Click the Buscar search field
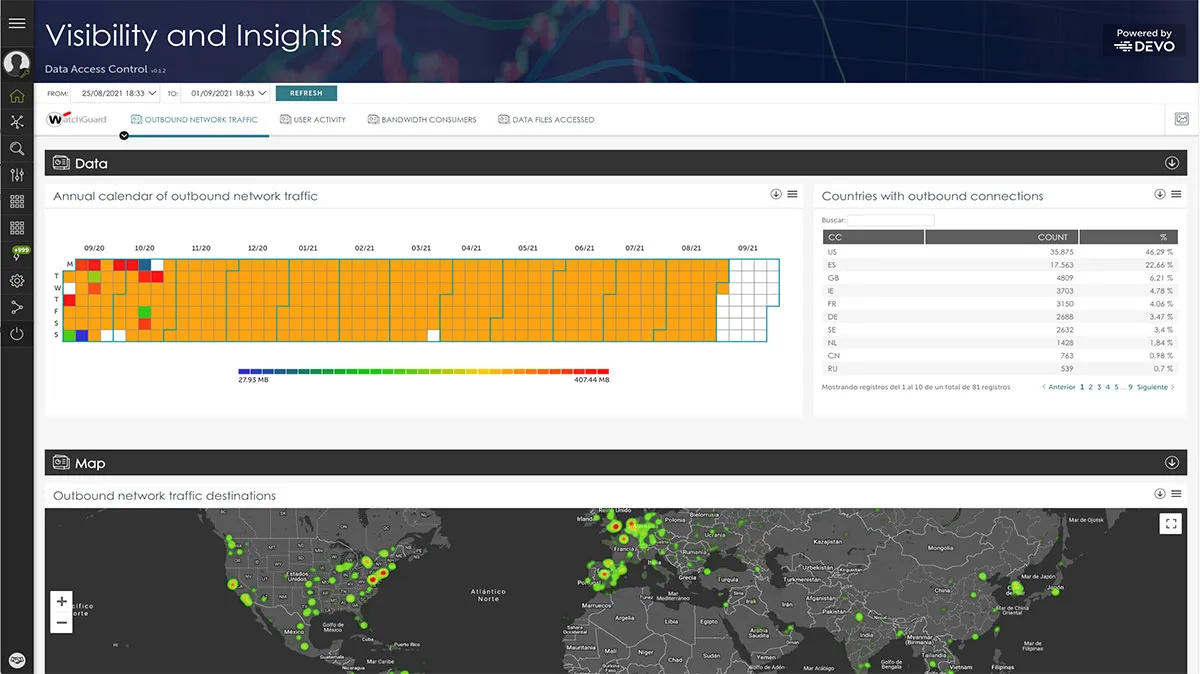The height and width of the screenshot is (674, 1200). 890,220
